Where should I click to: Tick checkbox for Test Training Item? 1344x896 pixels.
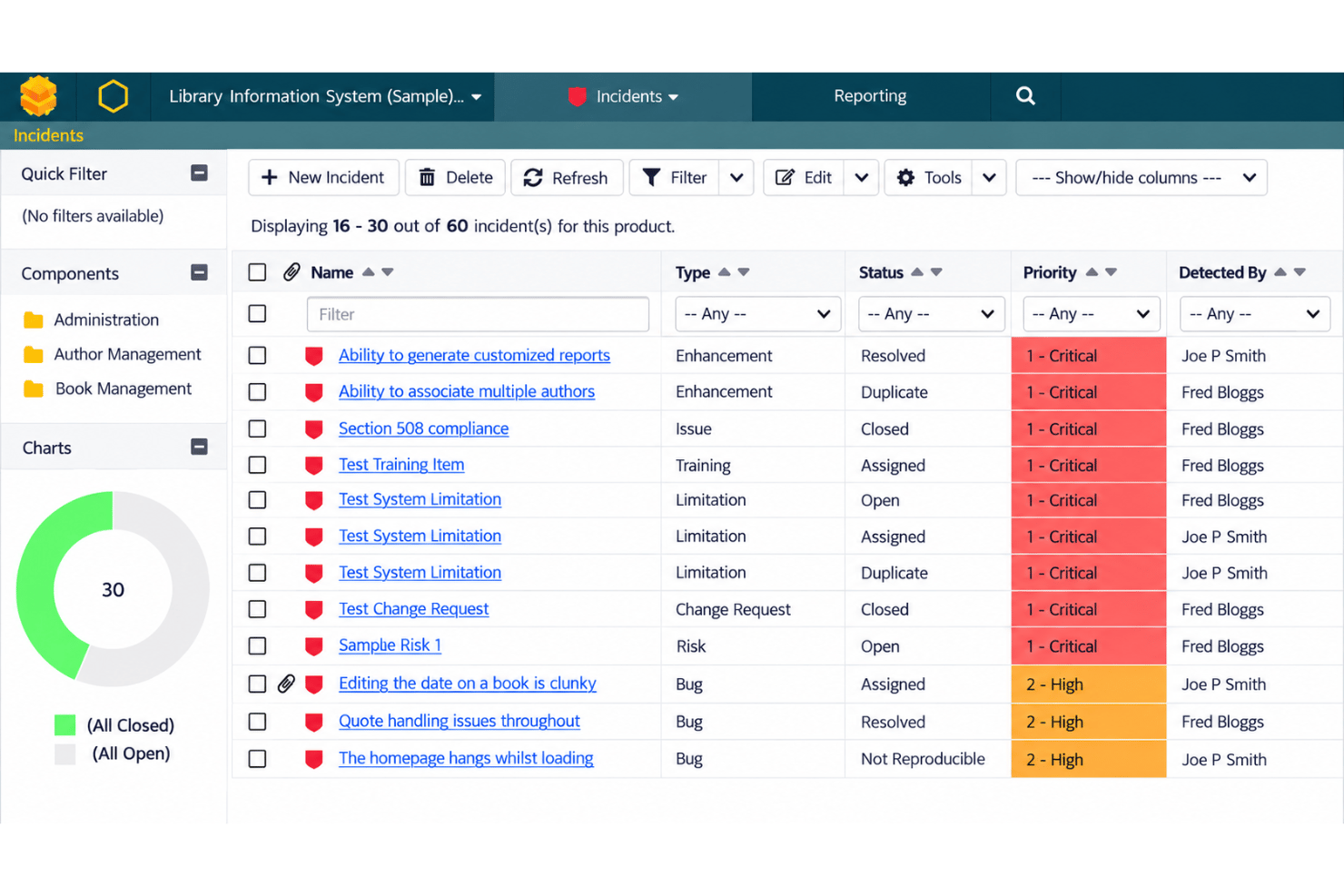(x=258, y=465)
